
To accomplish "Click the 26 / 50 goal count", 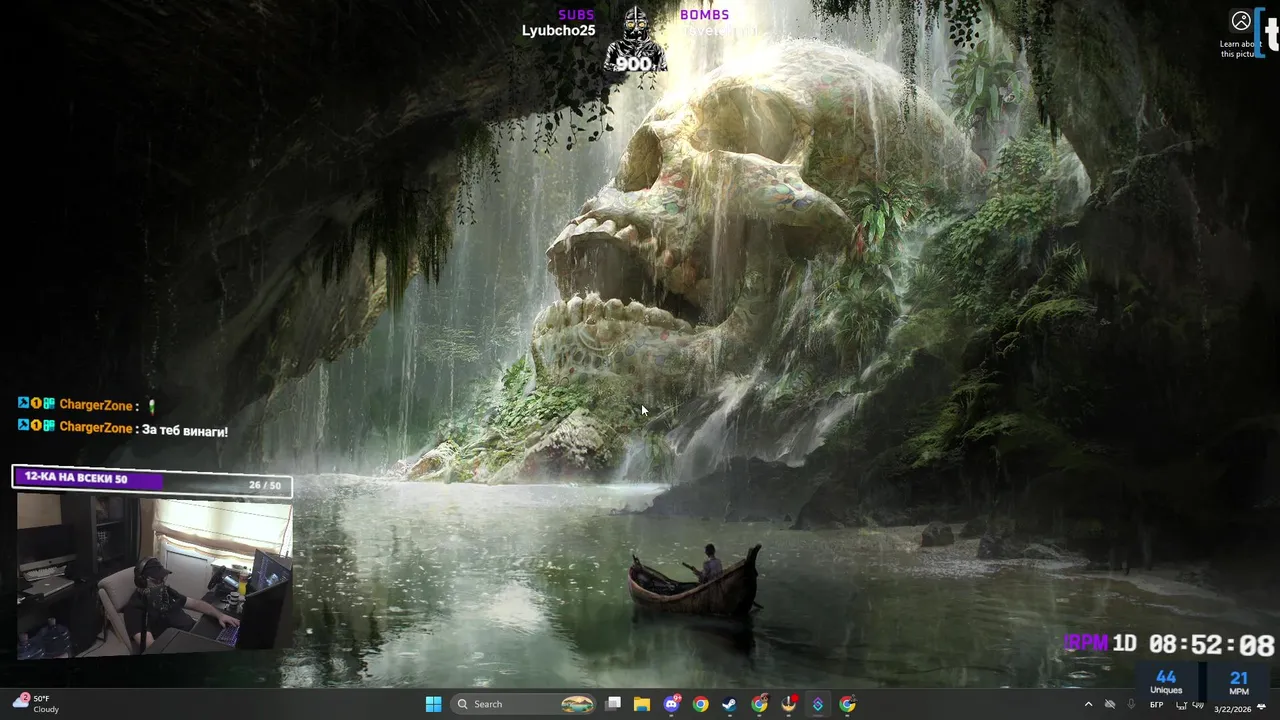I will click(265, 486).
